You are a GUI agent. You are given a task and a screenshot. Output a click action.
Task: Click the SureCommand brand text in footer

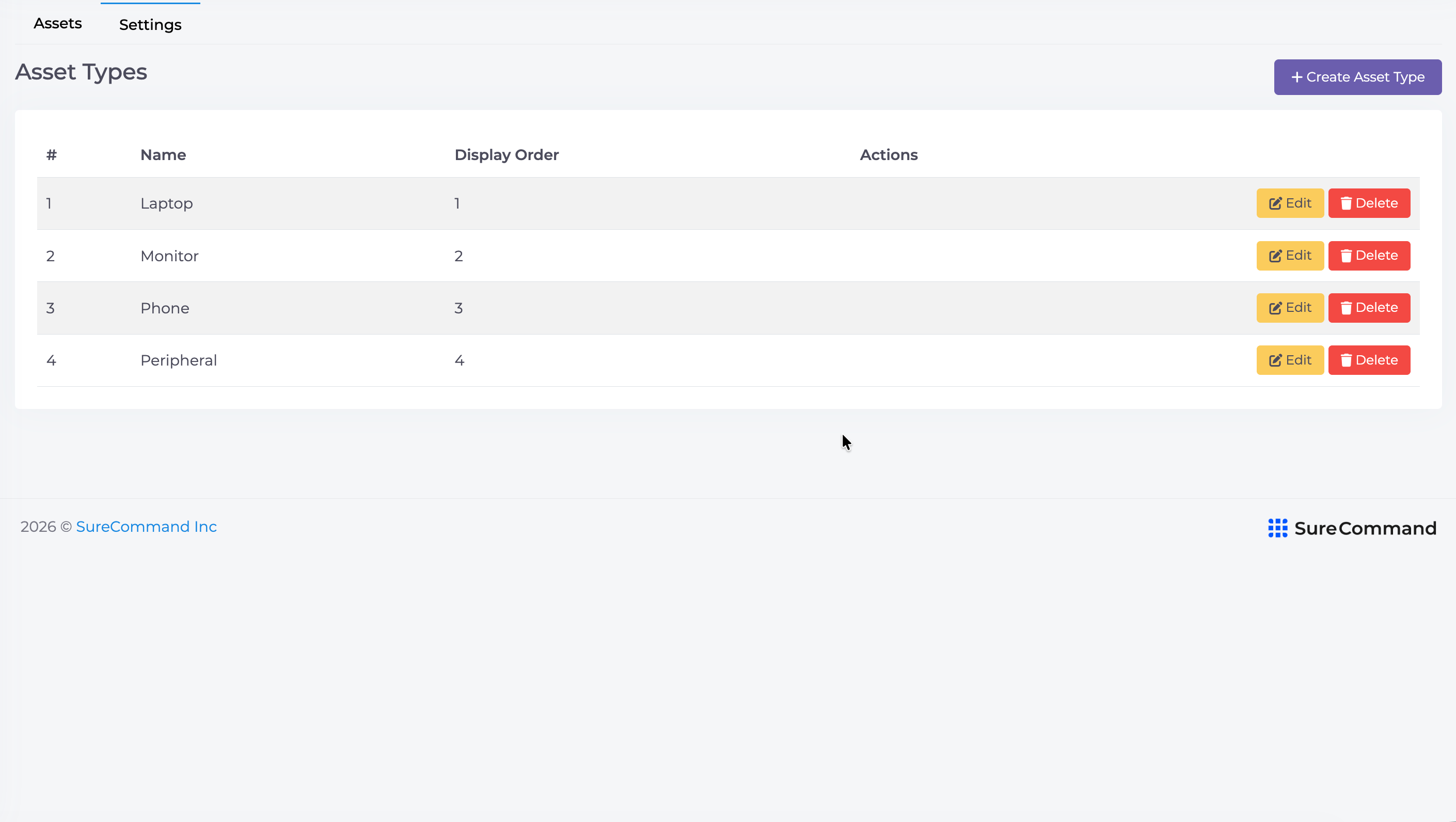pyautogui.click(x=1365, y=528)
